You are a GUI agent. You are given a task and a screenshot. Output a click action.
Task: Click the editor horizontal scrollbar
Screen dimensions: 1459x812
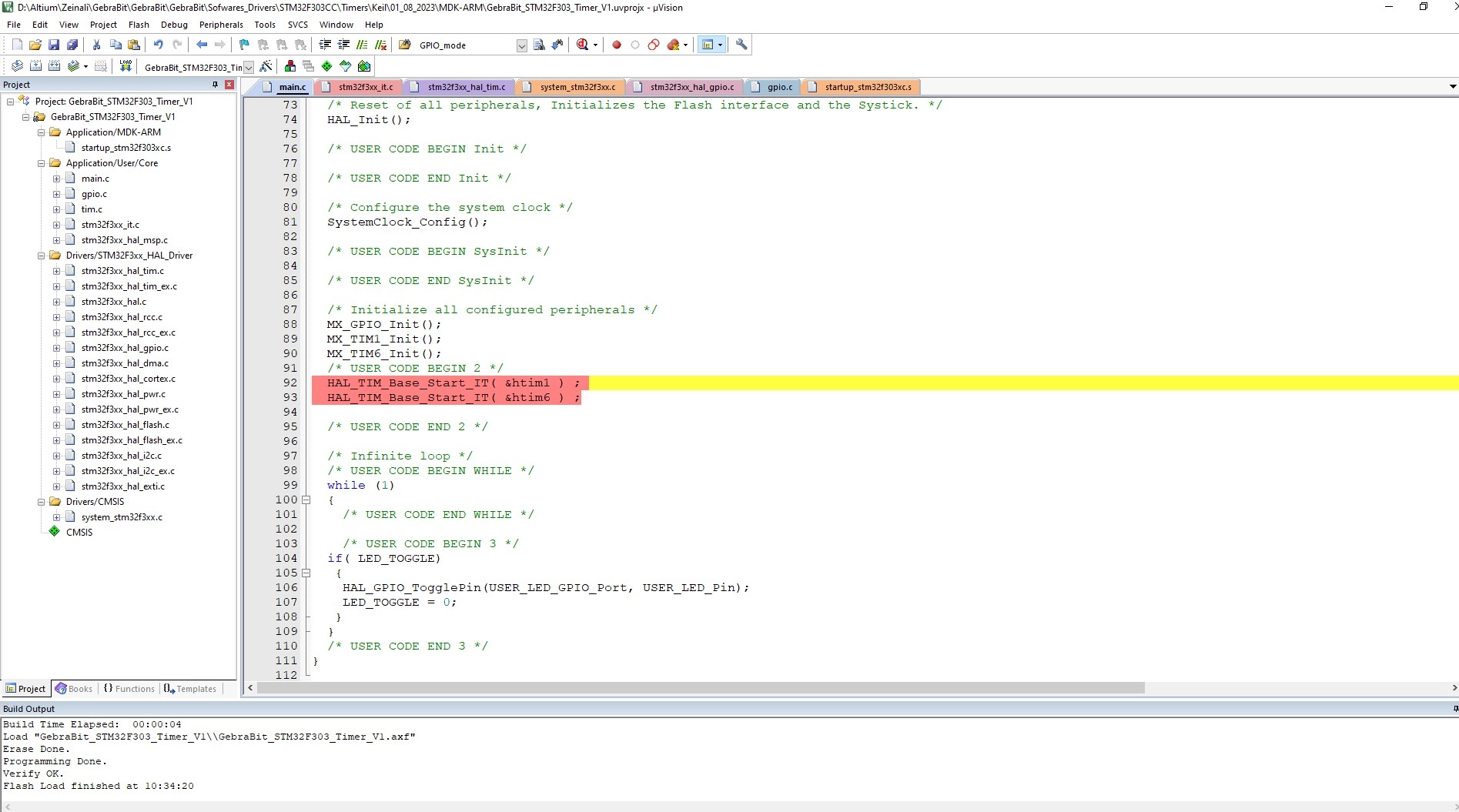pos(701,688)
